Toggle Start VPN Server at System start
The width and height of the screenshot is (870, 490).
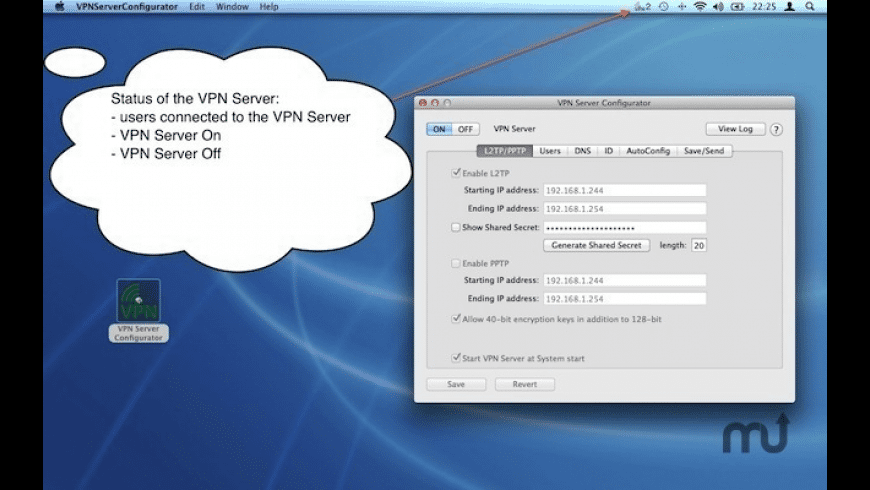(x=456, y=358)
